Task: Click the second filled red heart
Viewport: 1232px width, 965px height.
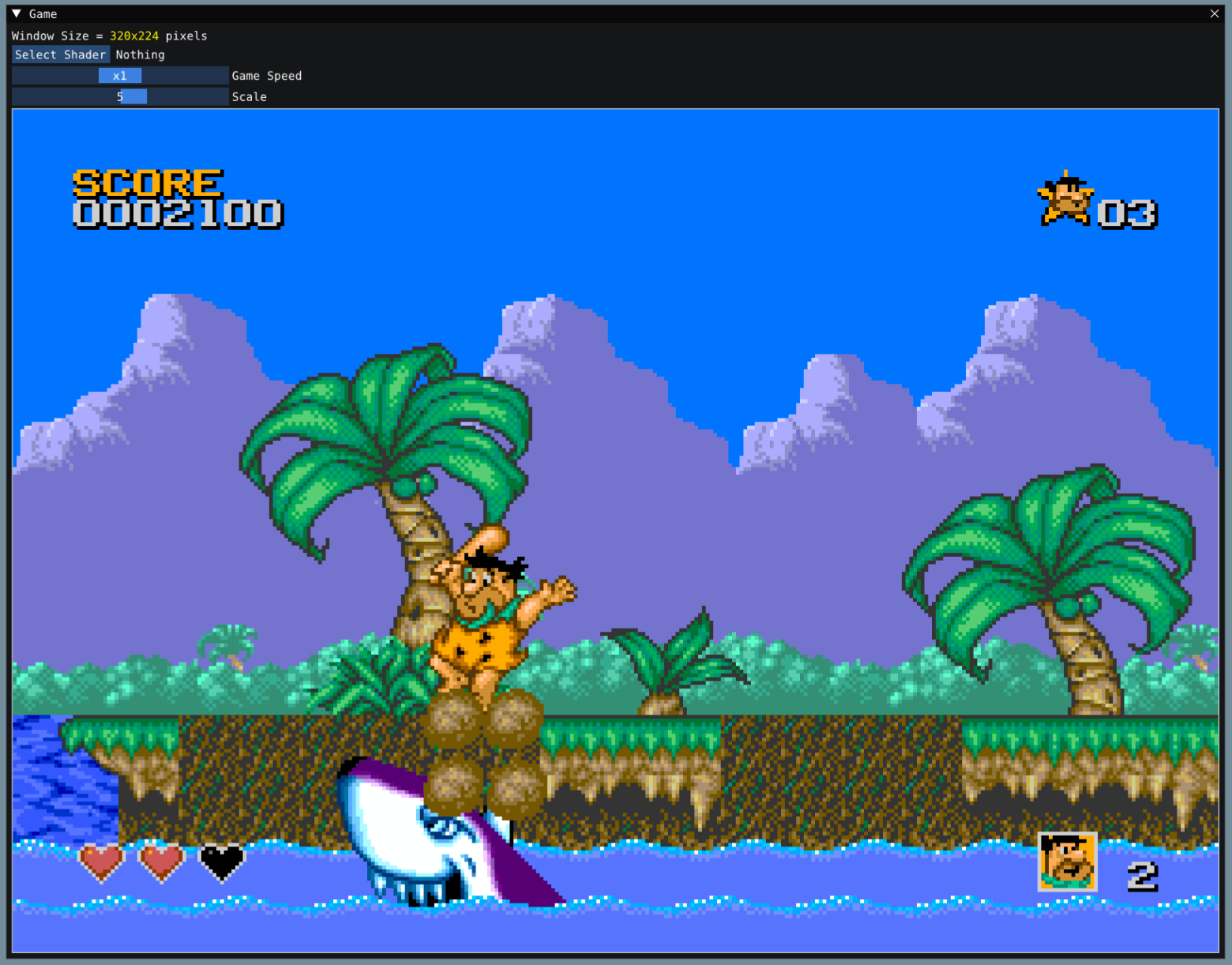Action: 160,862
